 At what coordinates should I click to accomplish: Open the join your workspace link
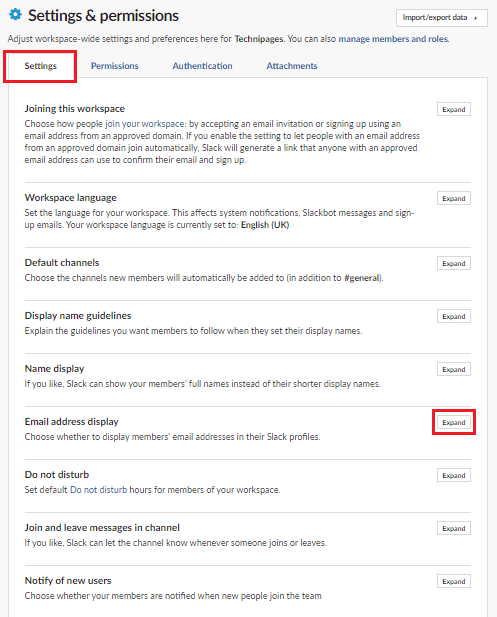pyautogui.click(x=144, y=124)
